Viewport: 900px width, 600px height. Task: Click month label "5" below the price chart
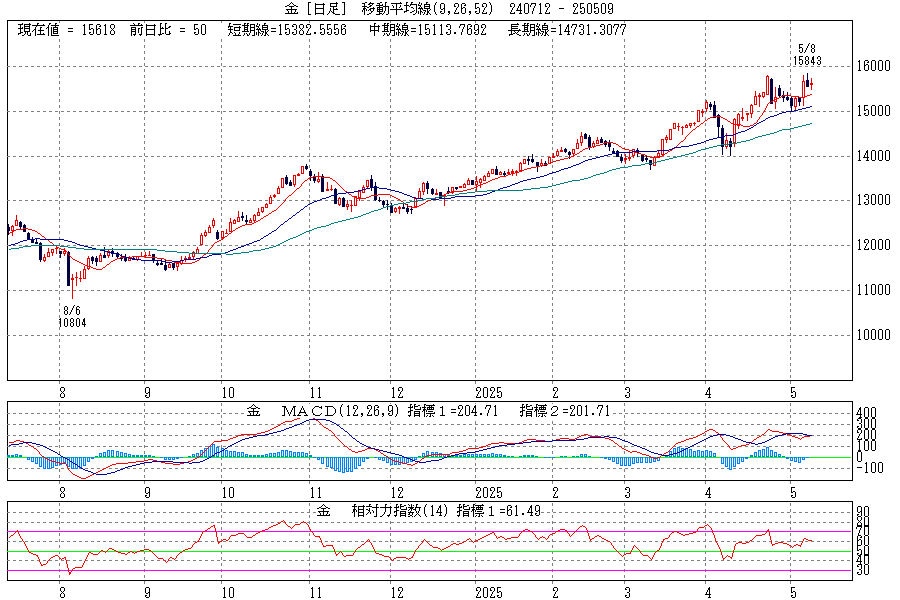pos(793,393)
